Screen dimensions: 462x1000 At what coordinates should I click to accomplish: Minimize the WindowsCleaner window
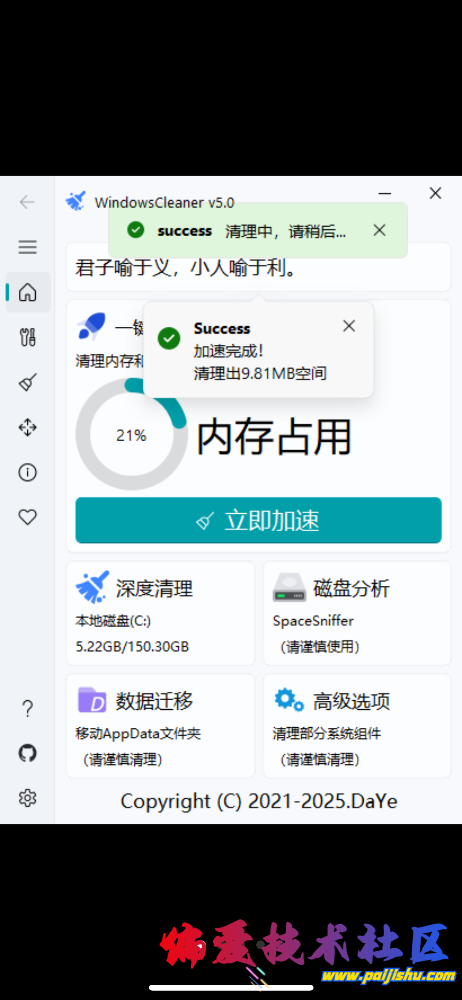click(385, 193)
